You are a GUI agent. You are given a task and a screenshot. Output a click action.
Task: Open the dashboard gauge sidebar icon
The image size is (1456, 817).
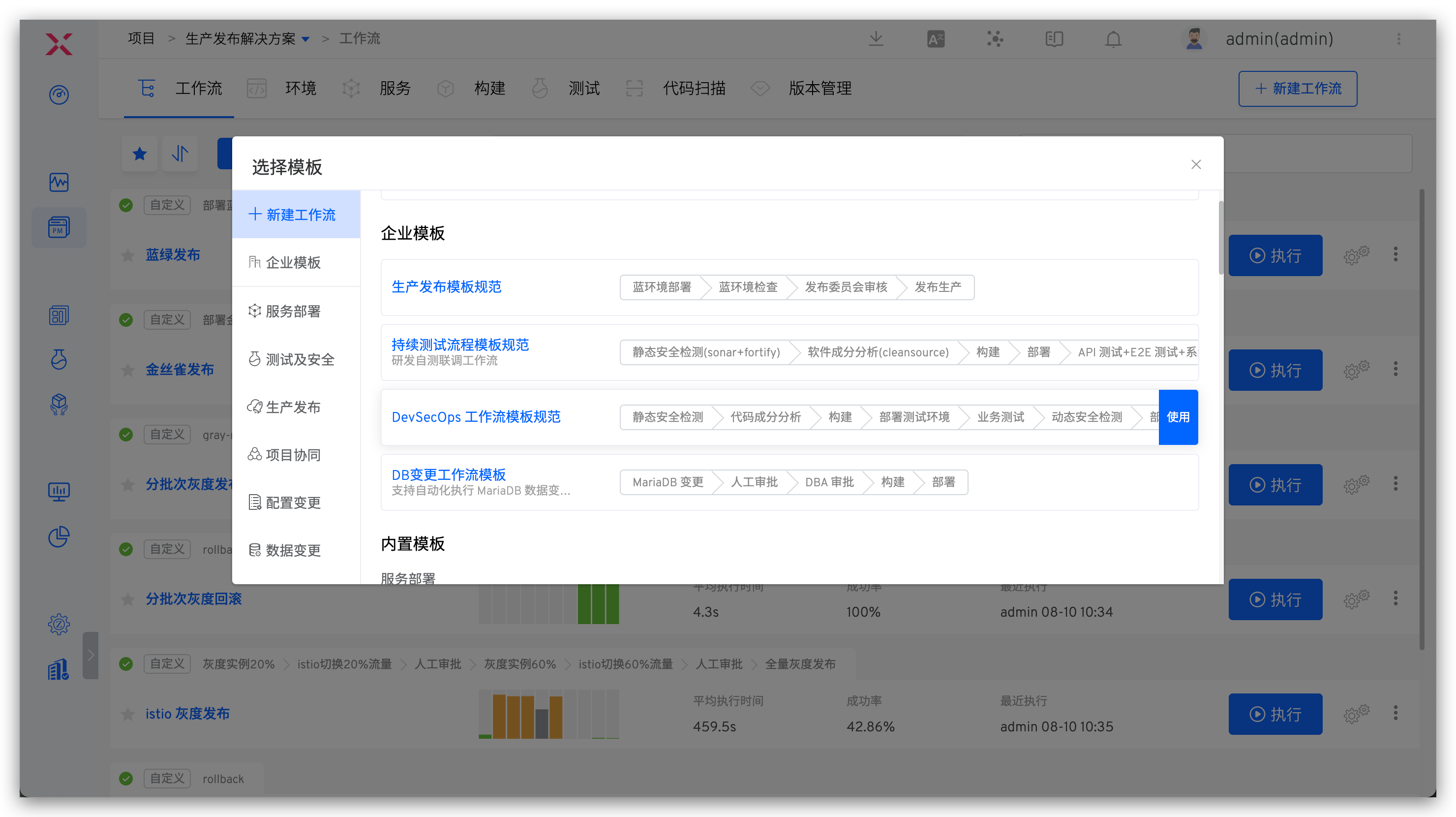tap(59, 94)
